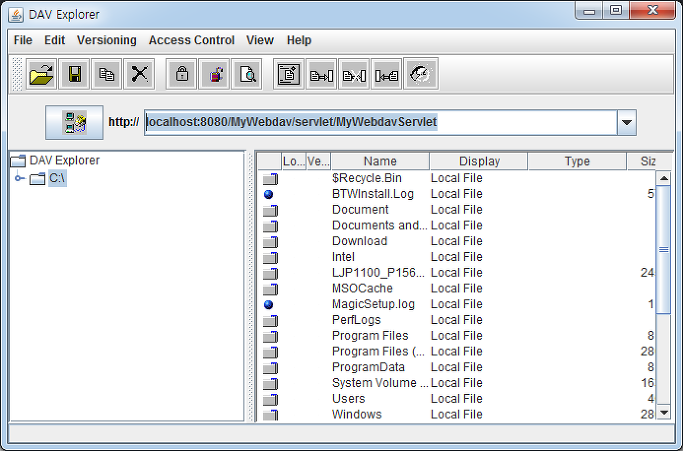Click the folder icon of the Users row

[270, 399]
